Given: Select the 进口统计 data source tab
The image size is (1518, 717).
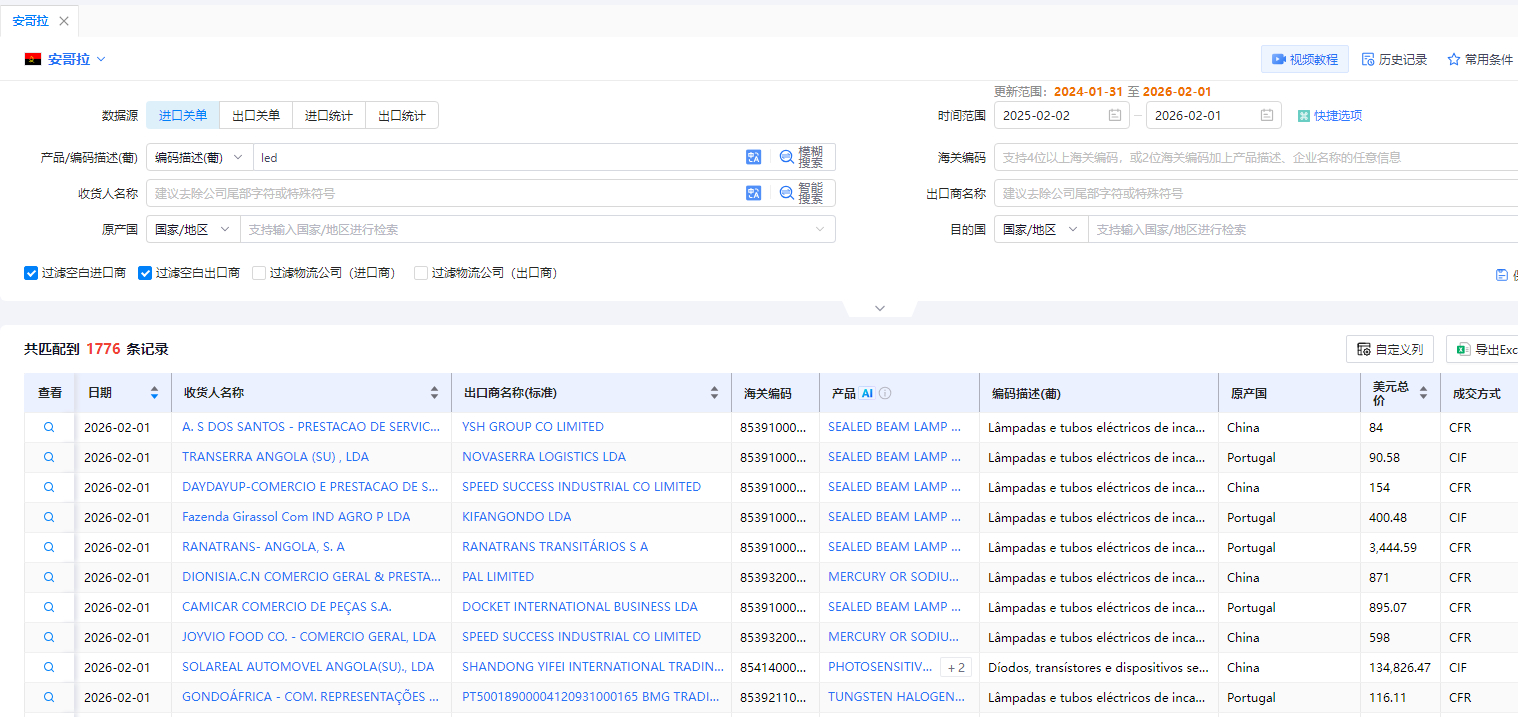Looking at the screenshot, I should 329,115.
